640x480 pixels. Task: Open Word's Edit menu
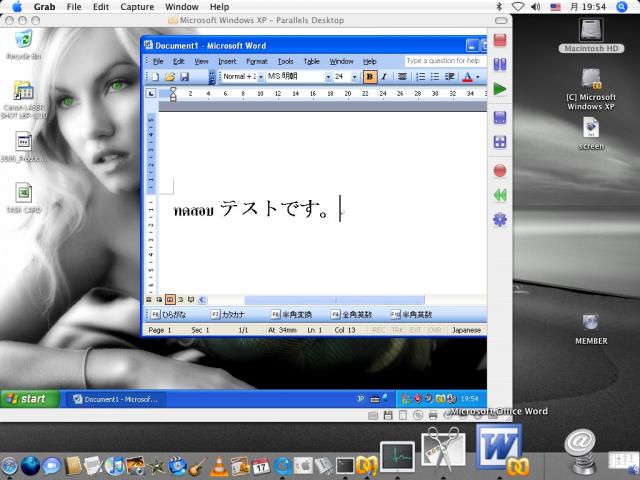(x=178, y=61)
